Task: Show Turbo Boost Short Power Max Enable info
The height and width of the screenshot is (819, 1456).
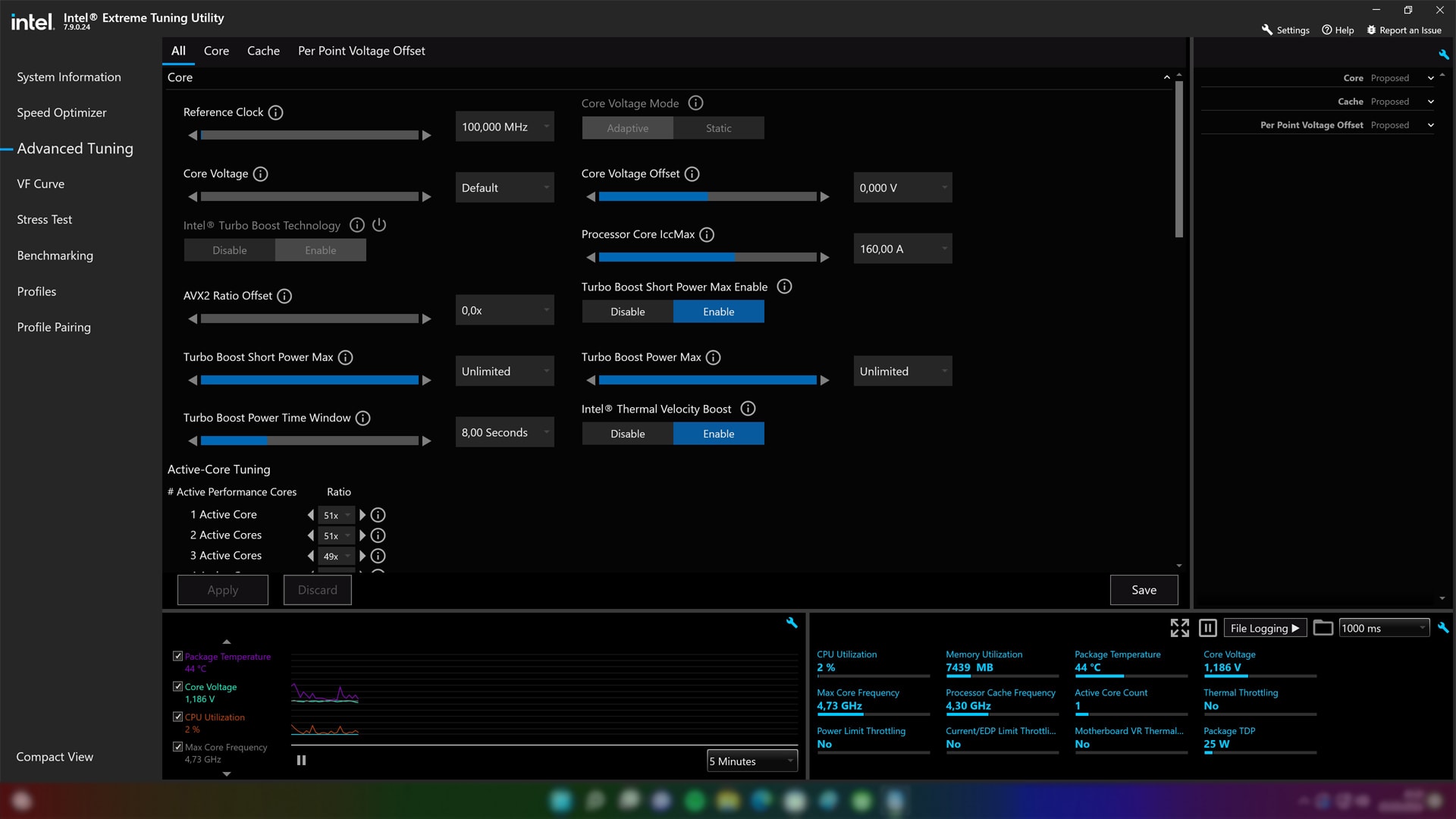Action: tap(785, 287)
